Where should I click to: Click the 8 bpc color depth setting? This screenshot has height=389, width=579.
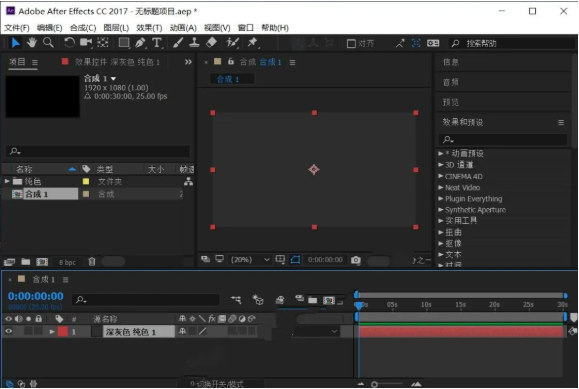click(x=67, y=262)
